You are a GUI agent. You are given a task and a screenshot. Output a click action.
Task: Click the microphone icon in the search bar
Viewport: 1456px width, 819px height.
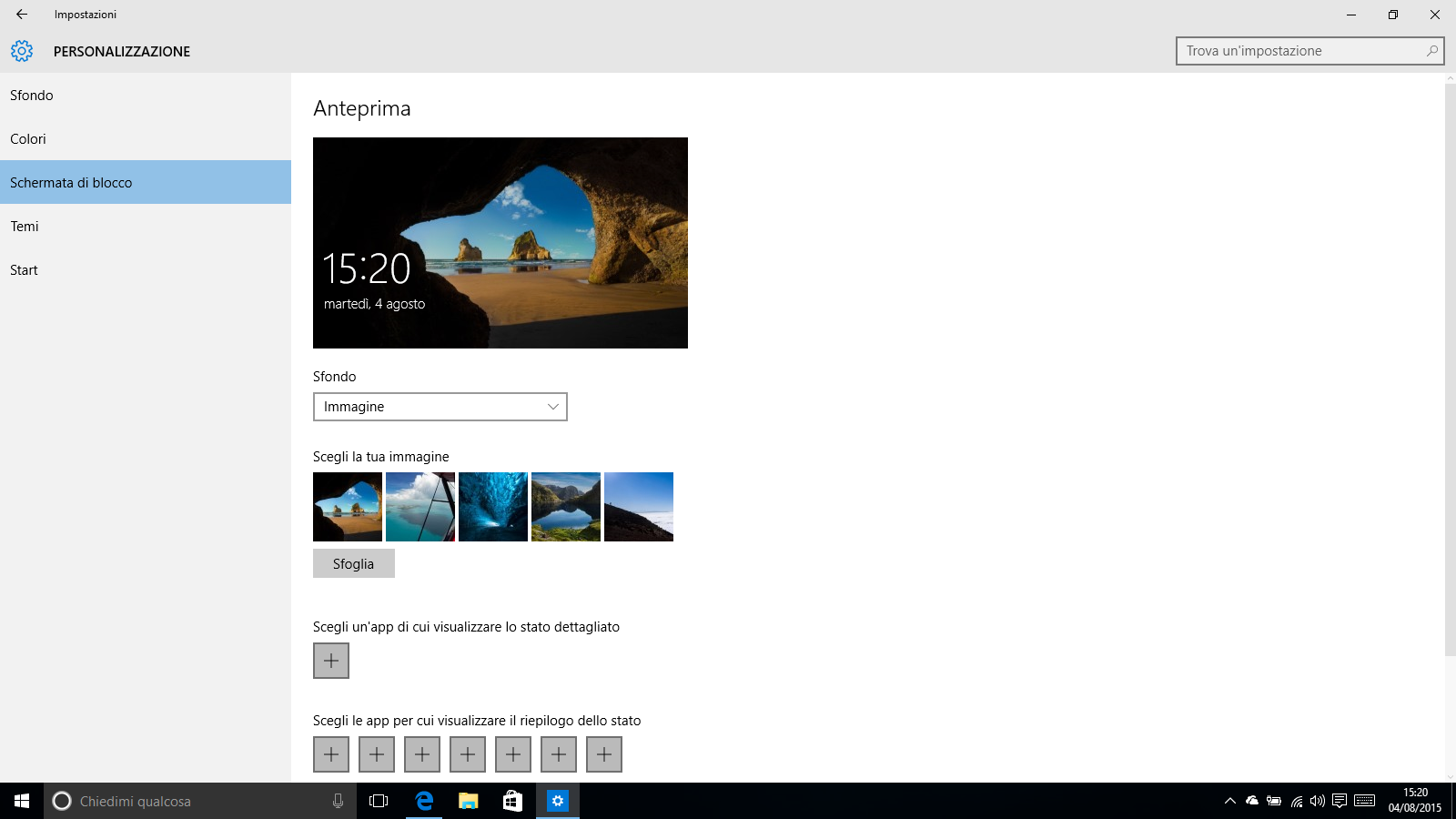(x=338, y=801)
